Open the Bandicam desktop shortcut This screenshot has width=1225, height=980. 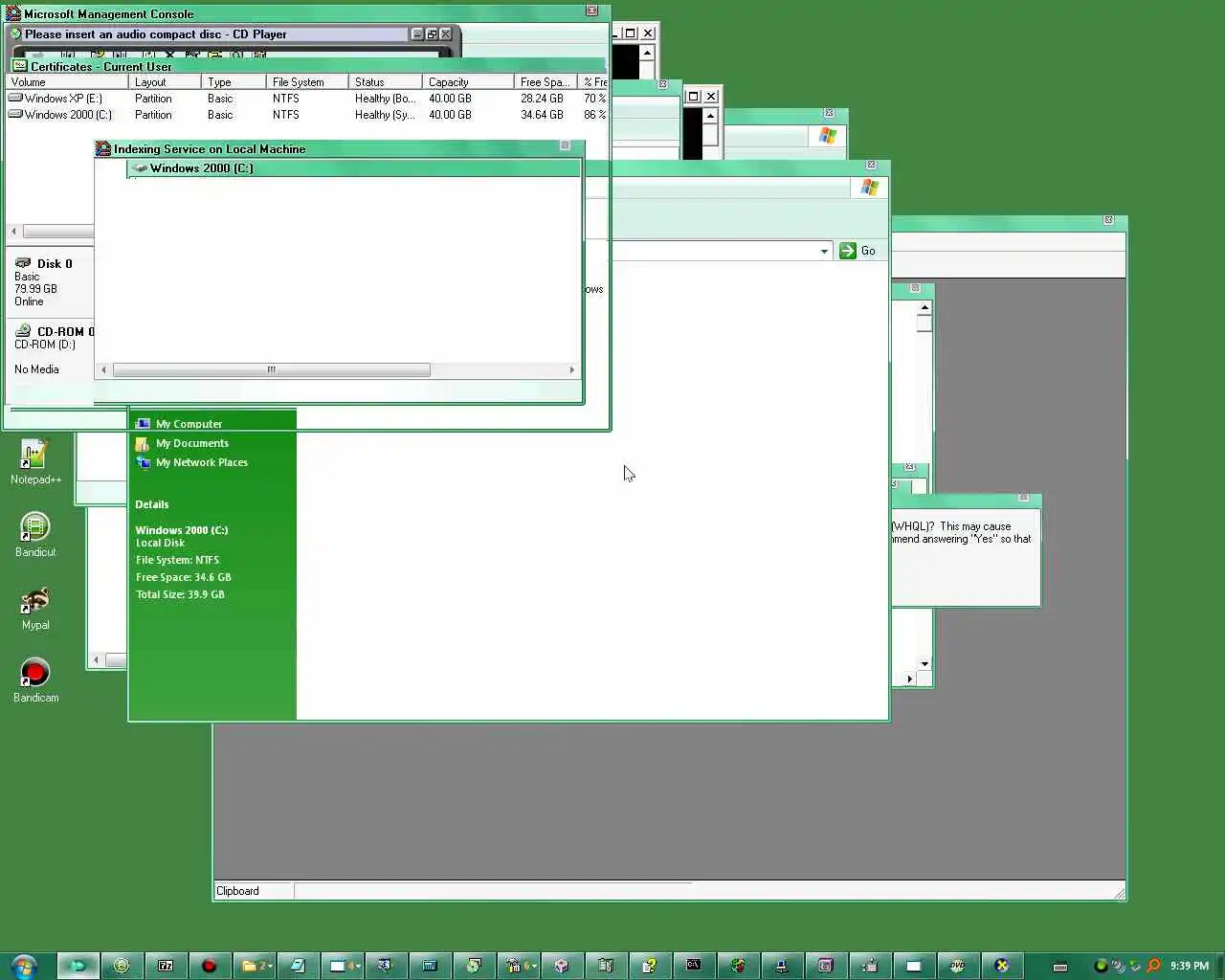pyautogui.click(x=35, y=680)
